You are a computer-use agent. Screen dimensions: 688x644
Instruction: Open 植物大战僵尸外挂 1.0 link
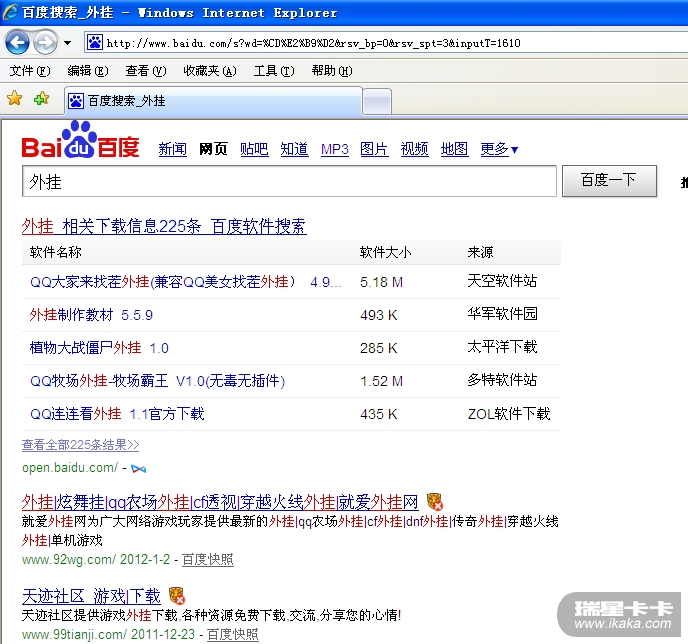(x=99, y=347)
